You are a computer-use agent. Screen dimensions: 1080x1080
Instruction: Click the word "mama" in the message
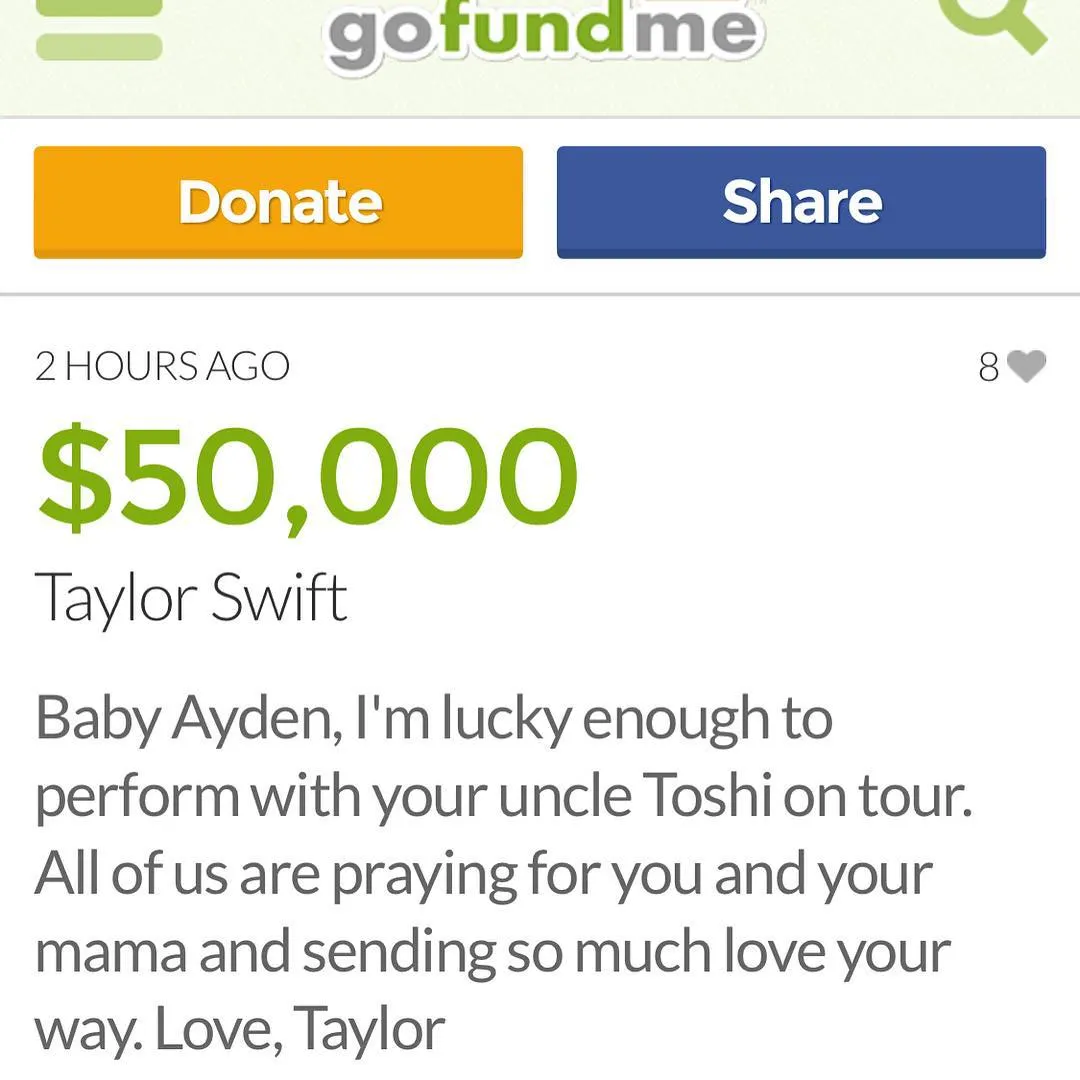(x=110, y=952)
